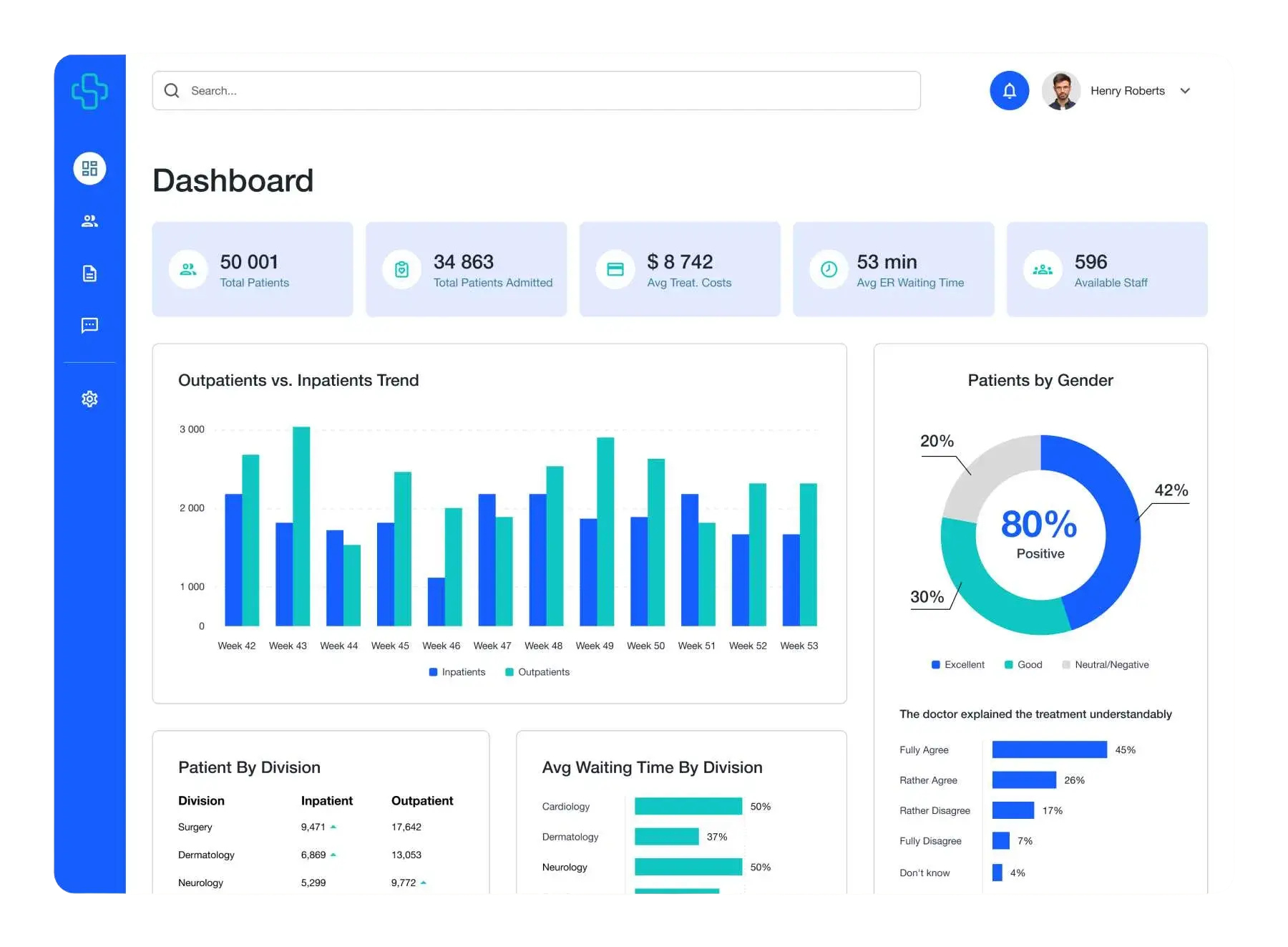Click up arrow beside 6,869
The height and width of the screenshot is (947, 1288).
[x=333, y=855]
